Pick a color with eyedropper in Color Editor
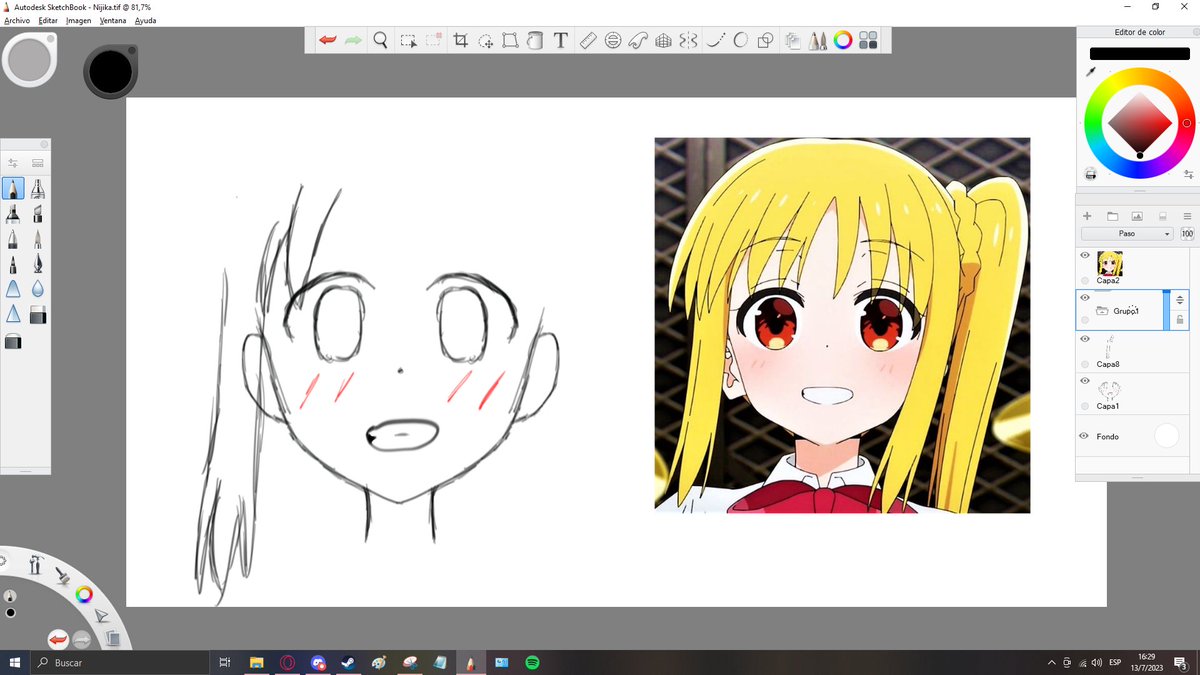Screen dimensions: 1200x675 (1090, 72)
